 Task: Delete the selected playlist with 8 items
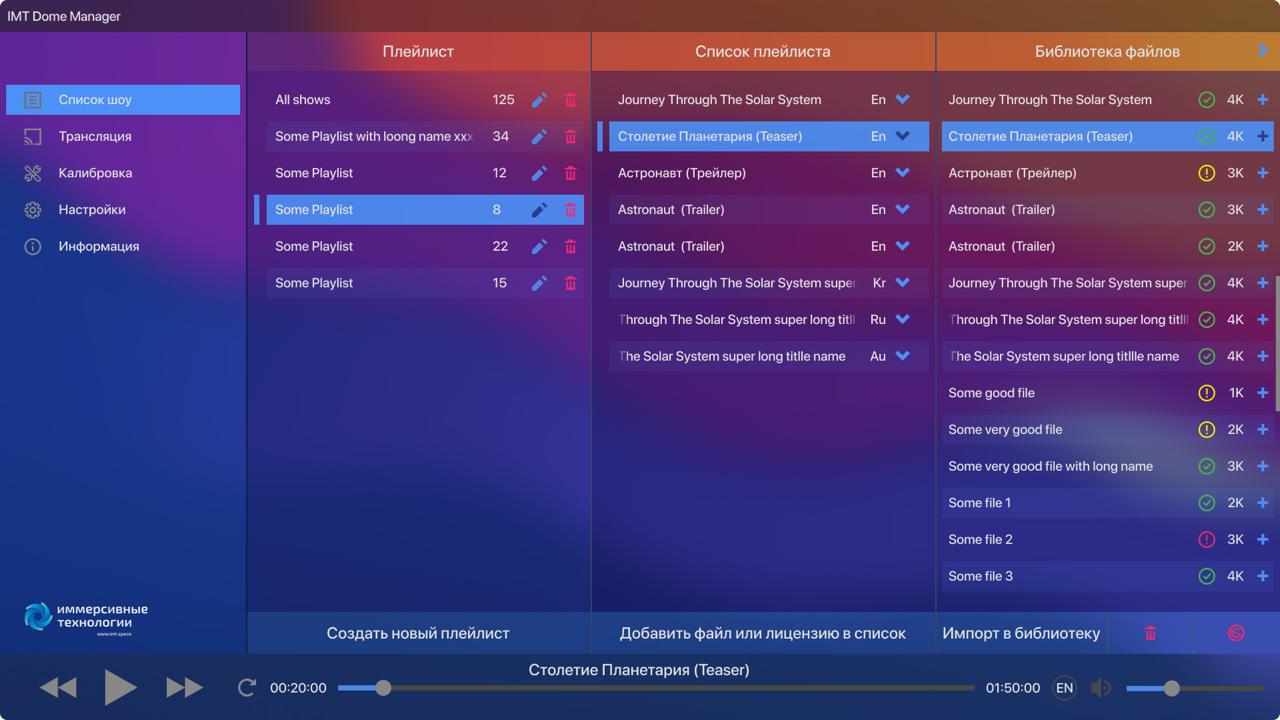(x=571, y=210)
